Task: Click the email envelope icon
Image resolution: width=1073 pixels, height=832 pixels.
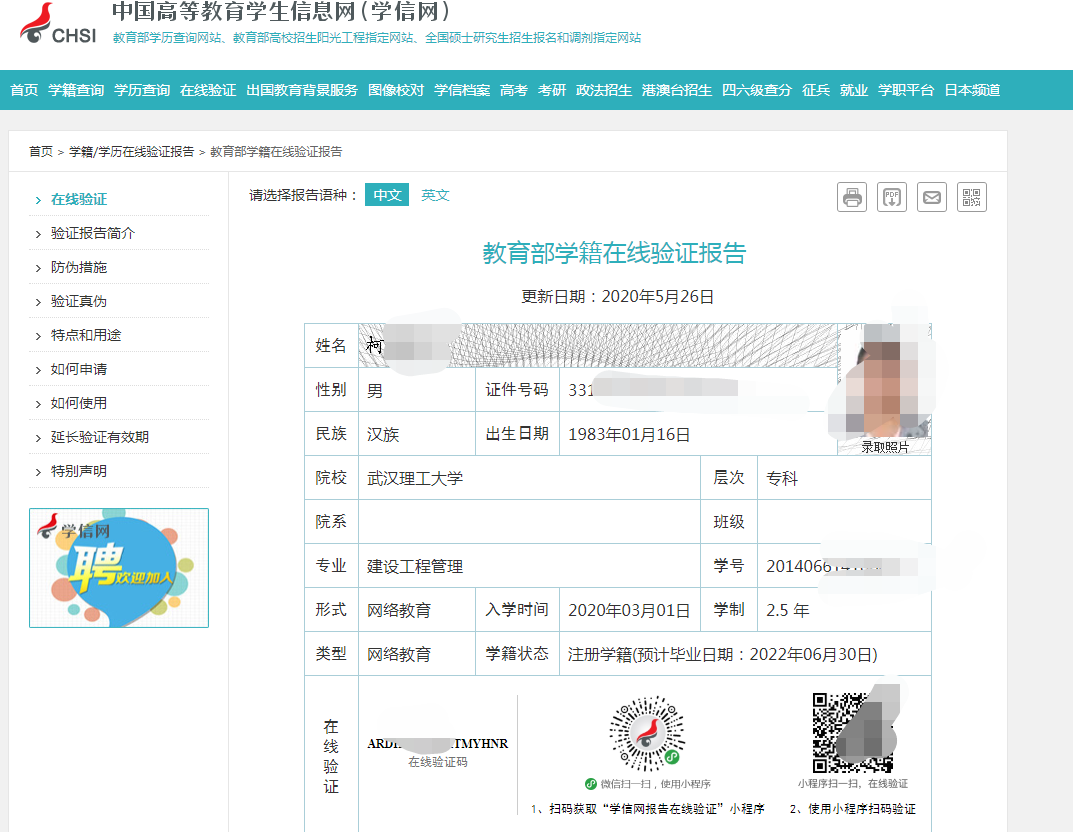Action: point(931,197)
